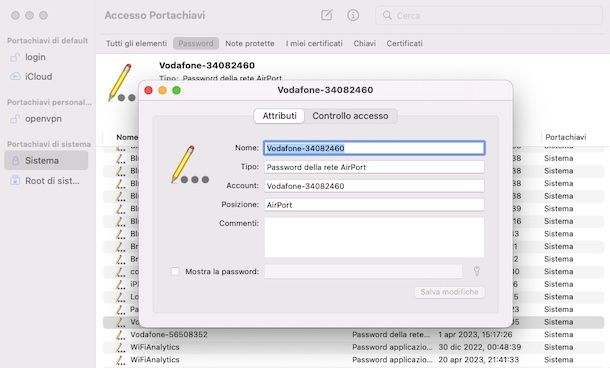610x368 pixels.
Task: Switch to Note protette tab
Action: pyautogui.click(x=250, y=44)
